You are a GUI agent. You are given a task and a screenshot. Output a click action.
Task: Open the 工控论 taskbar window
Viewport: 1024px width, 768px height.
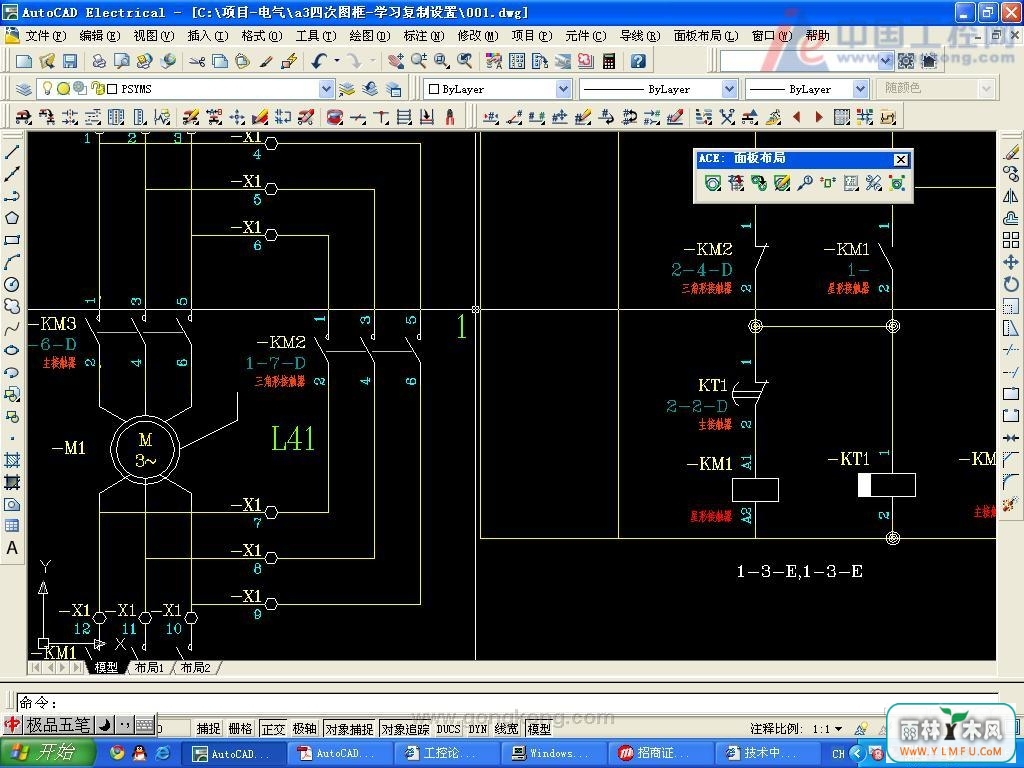447,754
